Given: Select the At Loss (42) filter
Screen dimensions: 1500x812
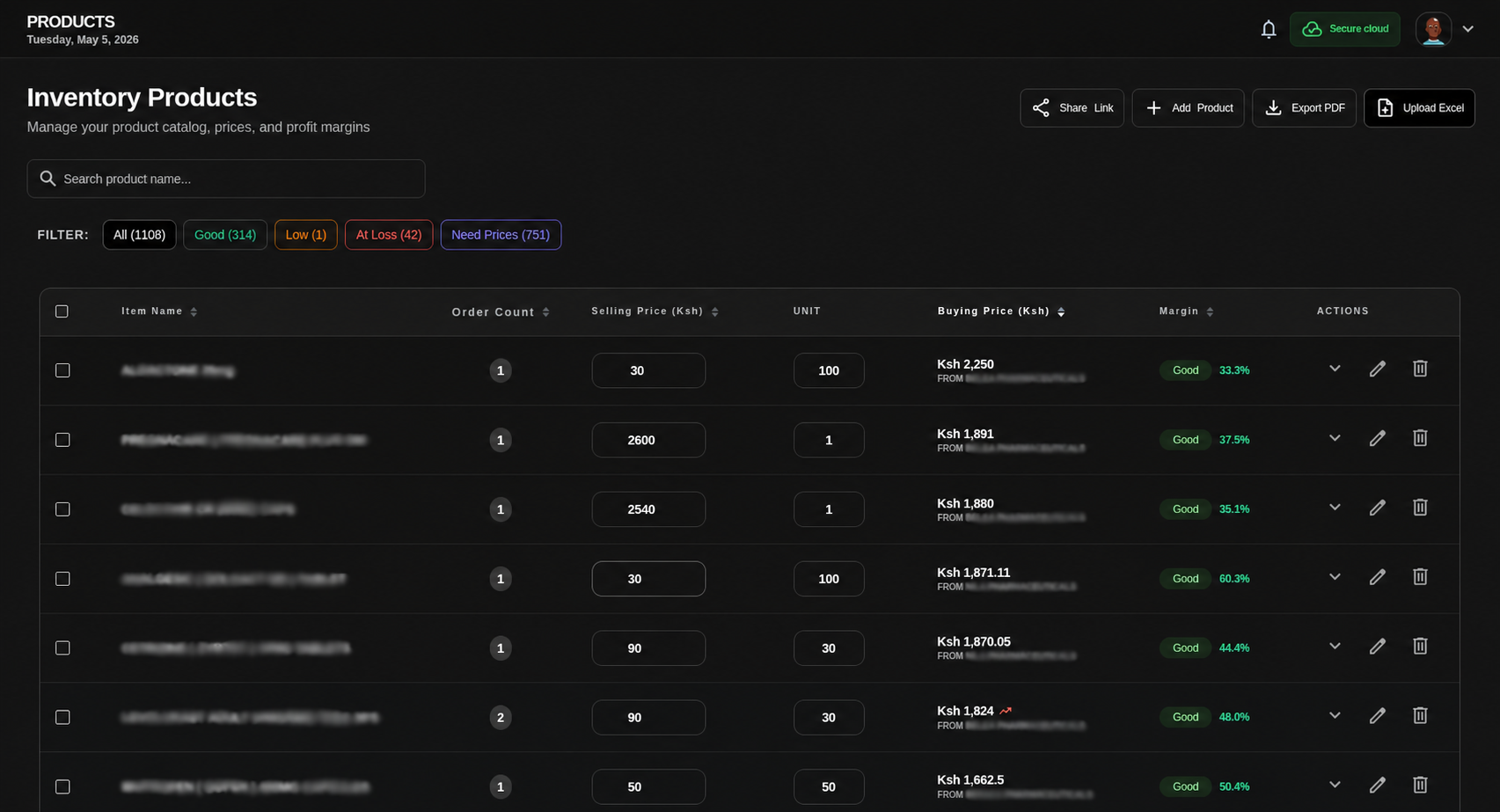Looking at the screenshot, I should 389,235.
